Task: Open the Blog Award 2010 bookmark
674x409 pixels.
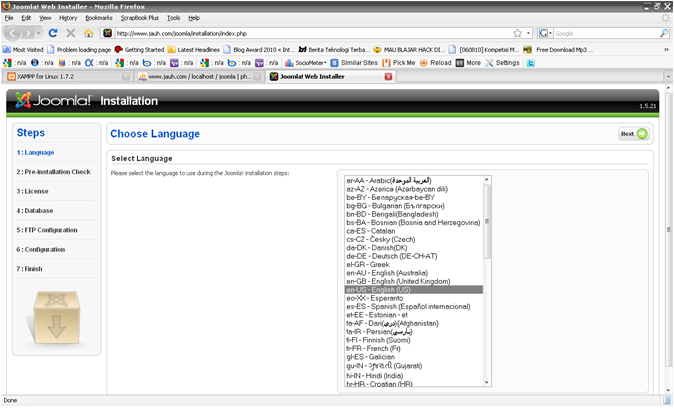Action: pyautogui.click(x=259, y=50)
